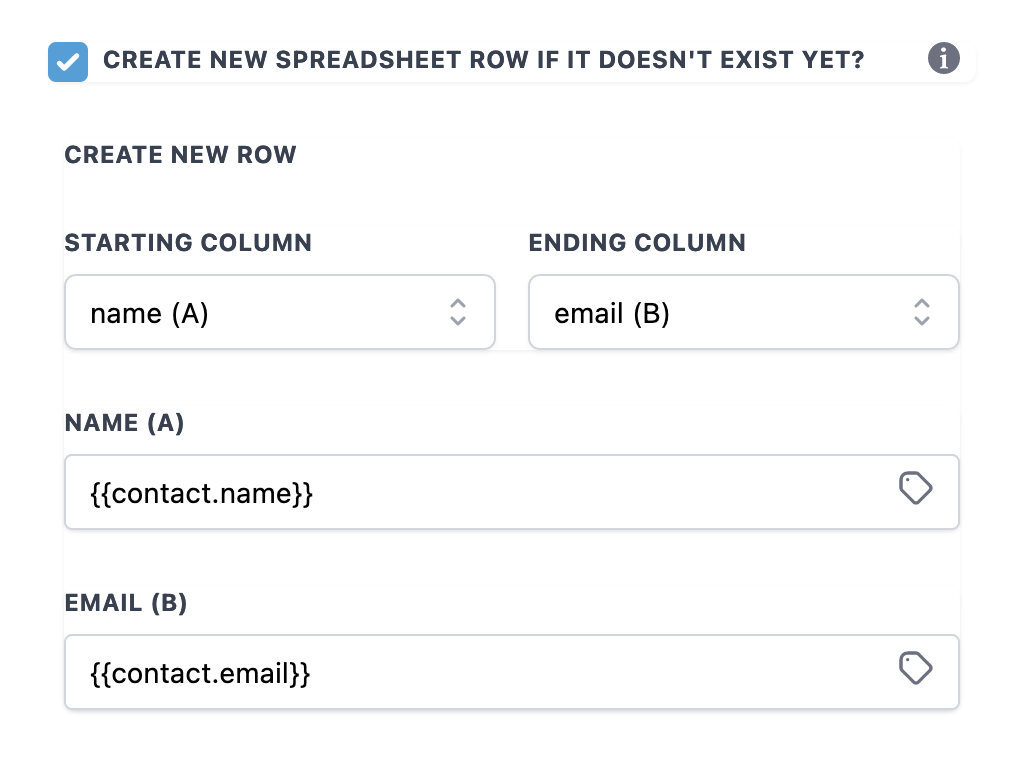The height and width of the screenshot is (760, 1014).
Task: Click the selected 'email (B)' option text
Action: tap(612, 314)
